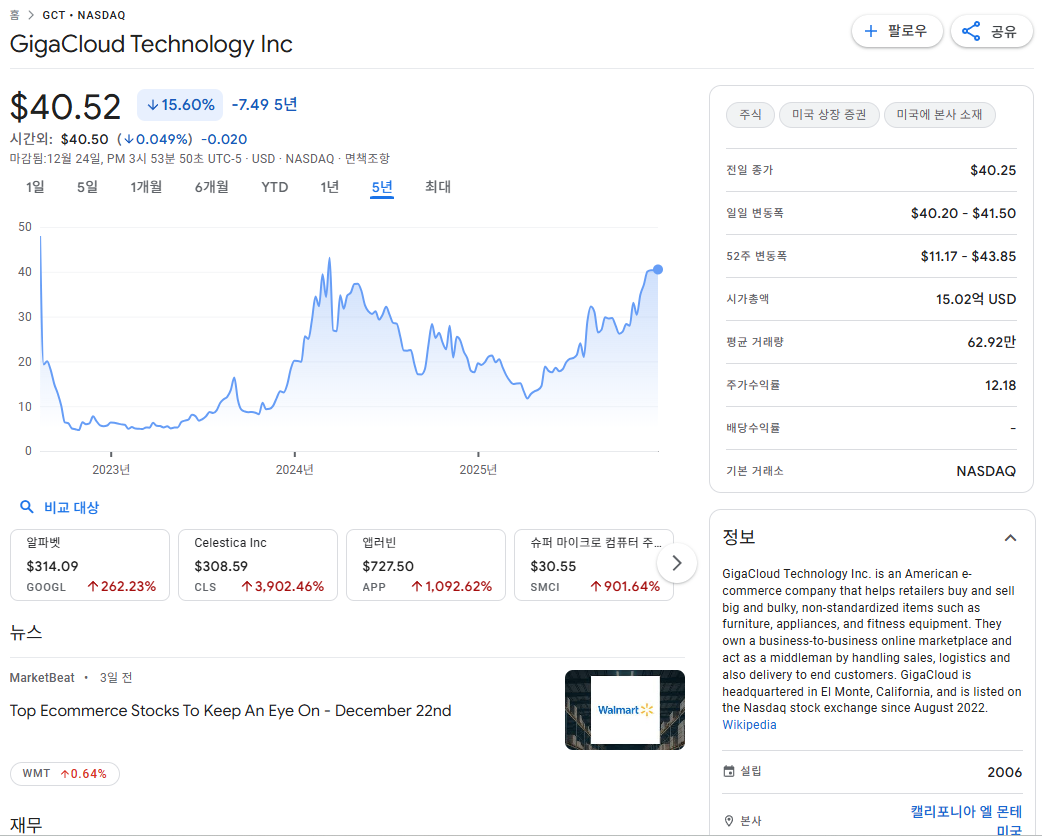
Task: Click the breadcrumb arrow before GCT
Action: [31, 15]
